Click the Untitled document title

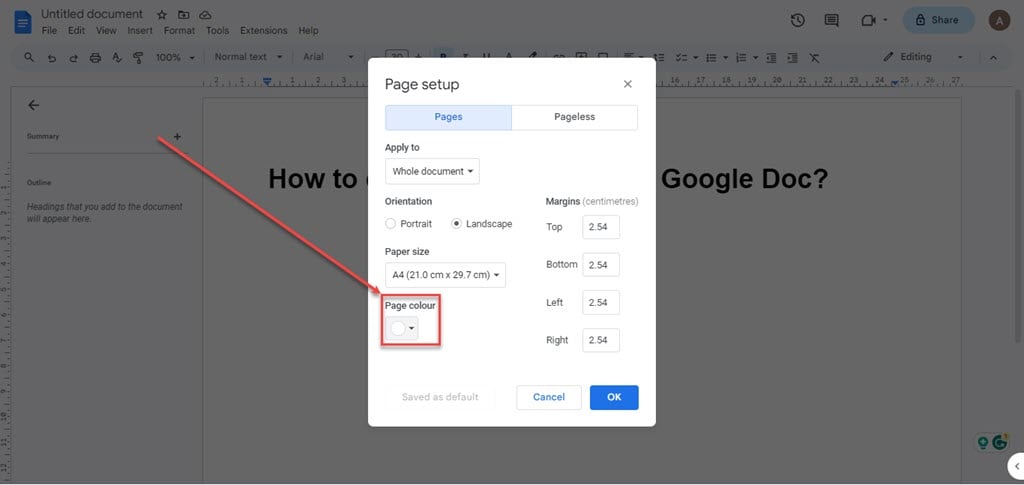(91, 14)
